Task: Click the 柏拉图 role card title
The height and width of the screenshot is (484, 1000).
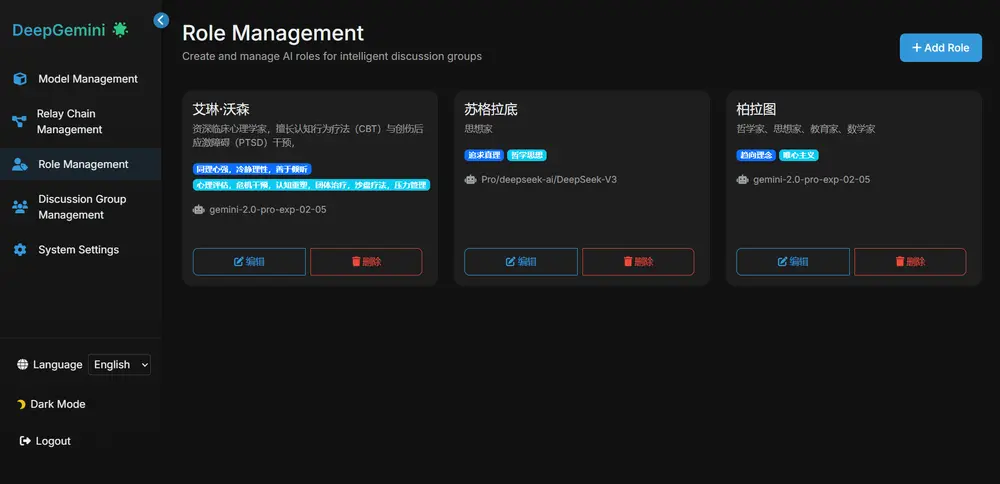Action: click(x=756, y=109)
